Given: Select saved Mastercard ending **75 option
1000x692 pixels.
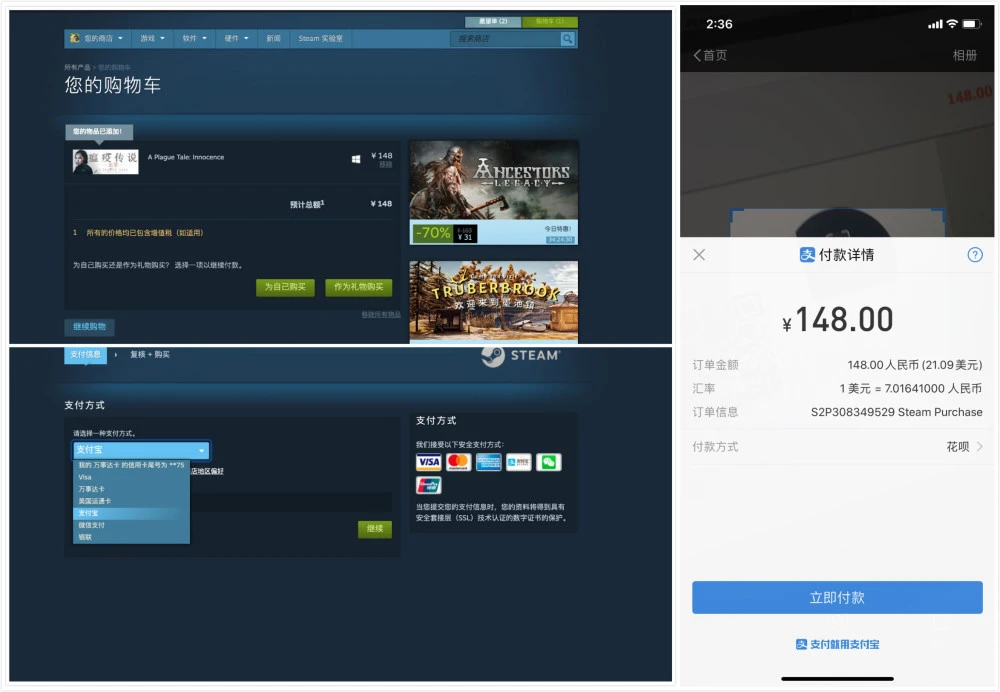Looking at the screenshot, I should click(131, 465).
